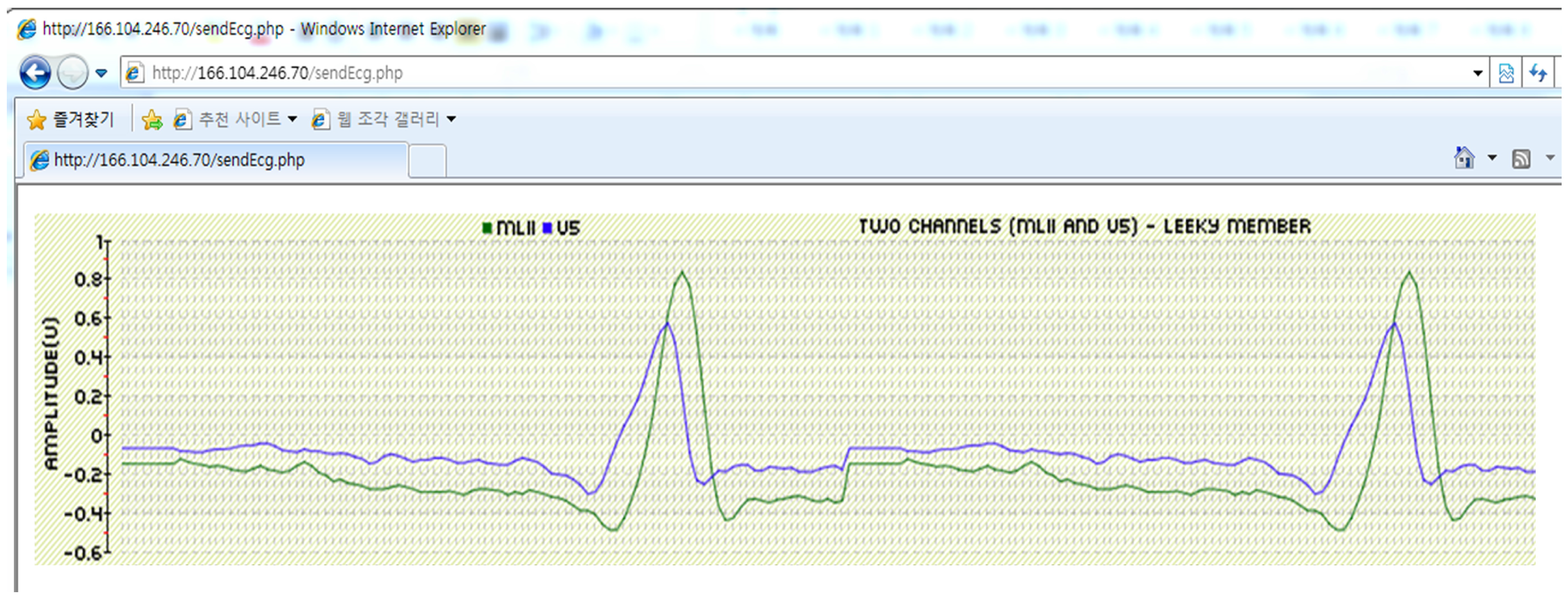
Task: Click the Back navigation arrow button
Action: 35,73
